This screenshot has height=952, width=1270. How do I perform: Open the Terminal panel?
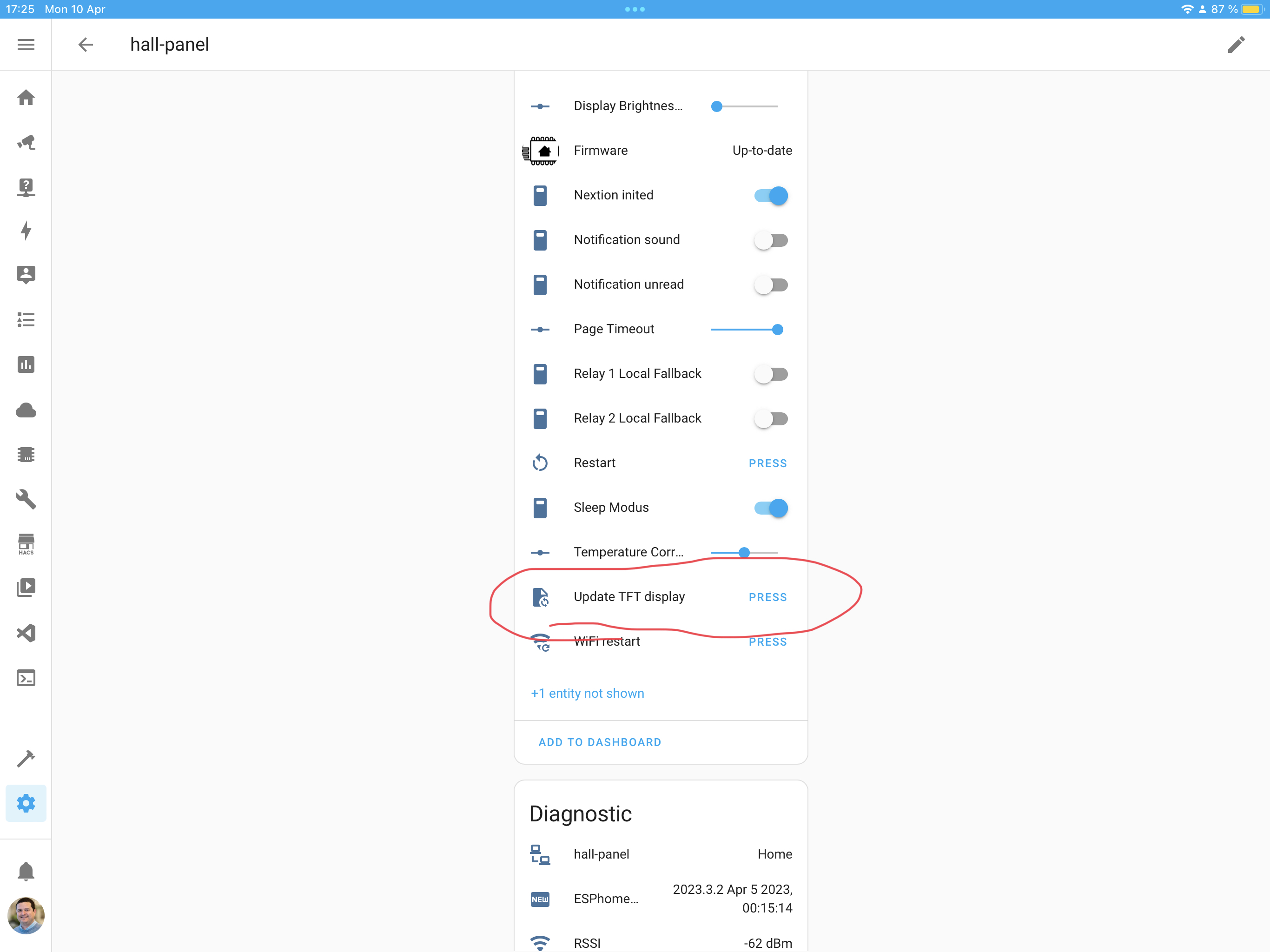coord(26,678)
